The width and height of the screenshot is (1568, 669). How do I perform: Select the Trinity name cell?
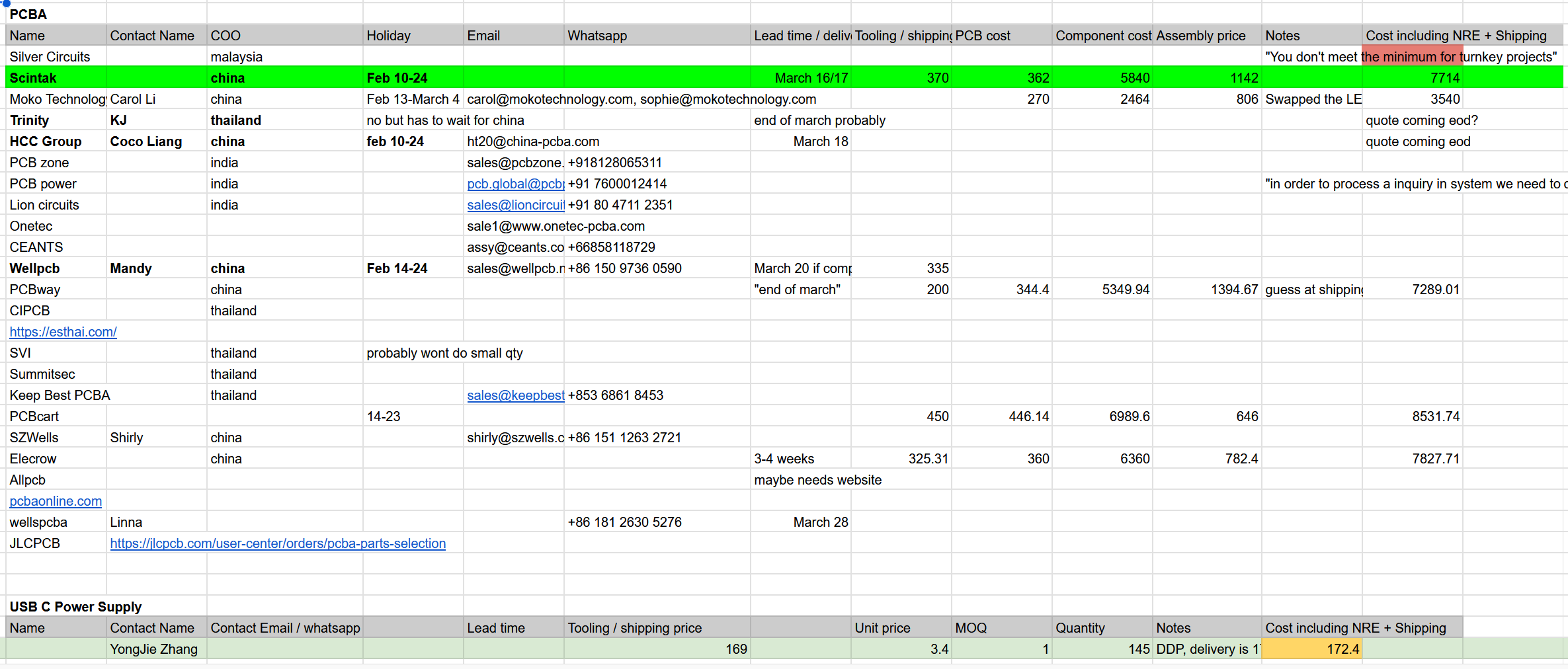56,120
